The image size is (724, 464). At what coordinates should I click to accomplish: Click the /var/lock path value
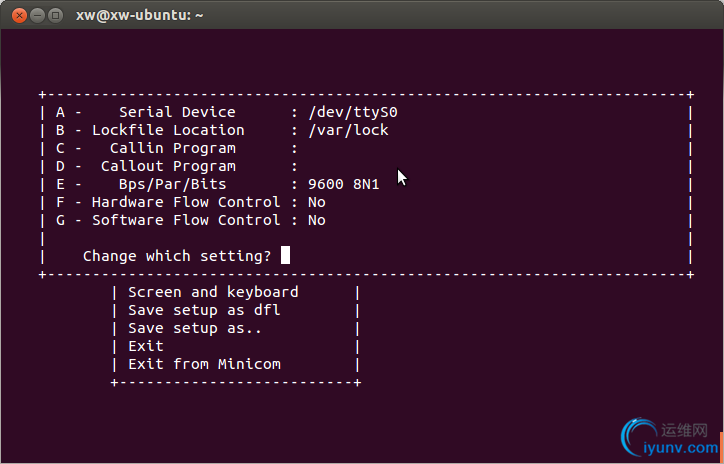[x=348, y=130]
